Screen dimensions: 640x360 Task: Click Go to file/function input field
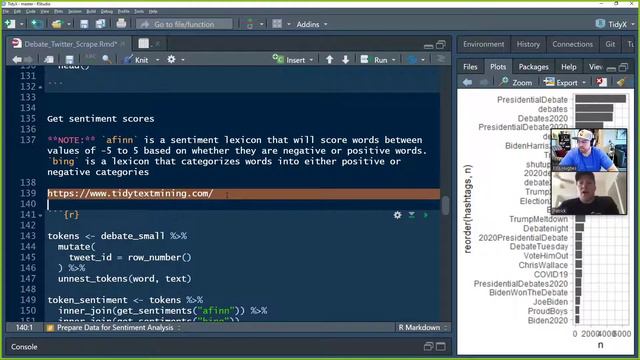tap(184, 24)
